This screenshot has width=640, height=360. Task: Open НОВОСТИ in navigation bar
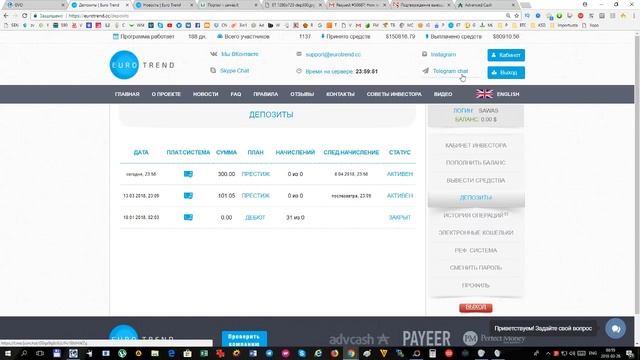(206, 94)
